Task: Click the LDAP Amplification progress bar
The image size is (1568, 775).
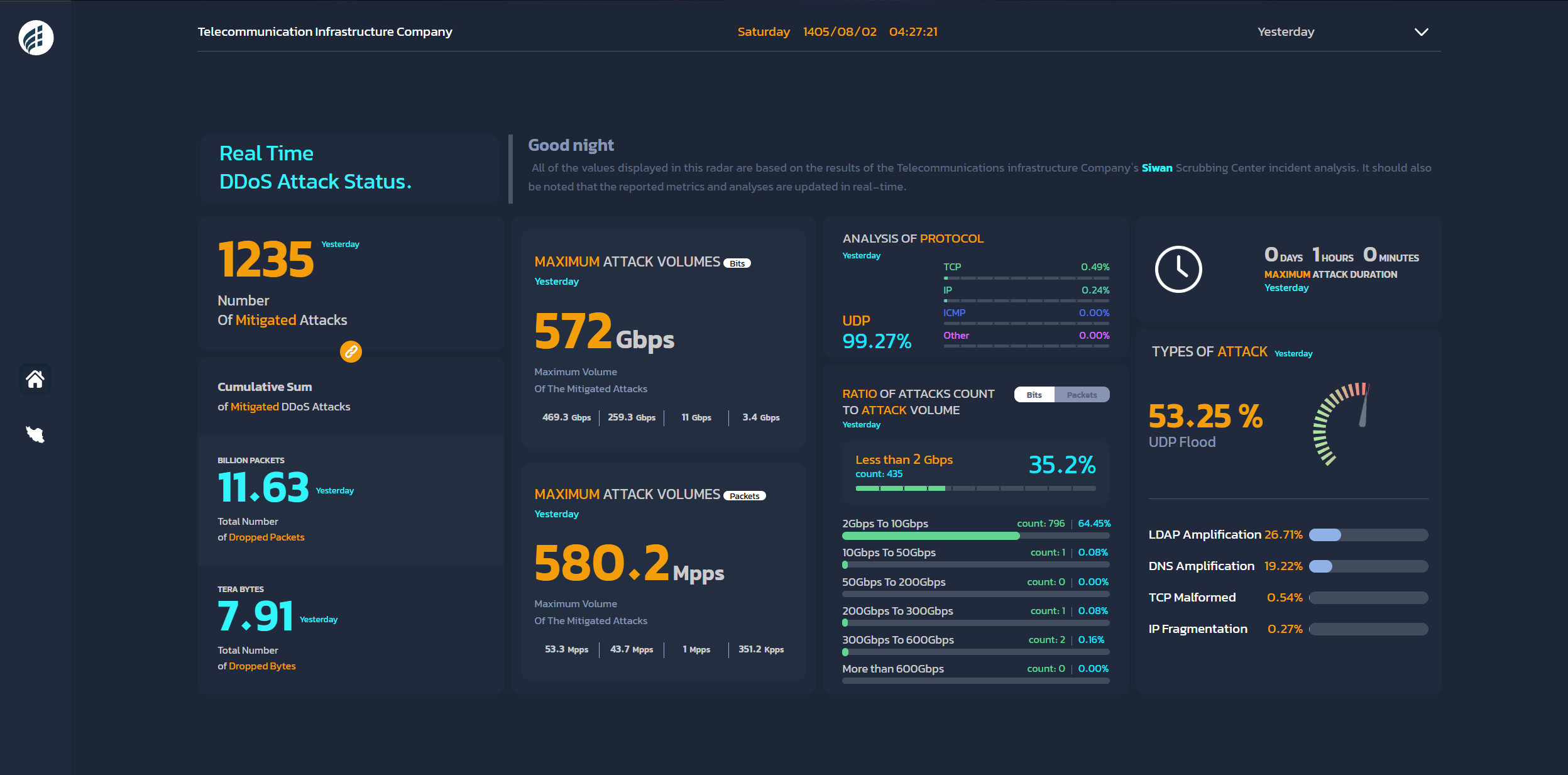Action: tap(1368, 535)
